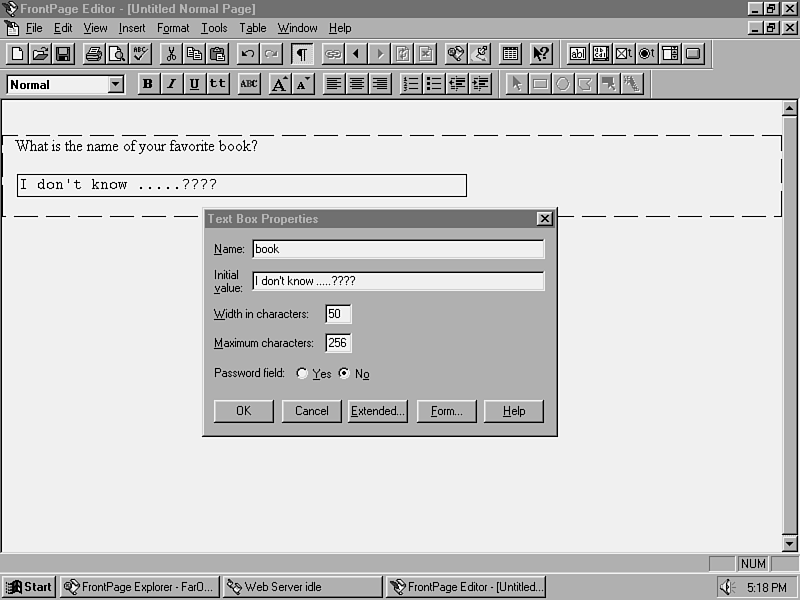
Task: Open Windows Start menu
Action: click(29, 587)
